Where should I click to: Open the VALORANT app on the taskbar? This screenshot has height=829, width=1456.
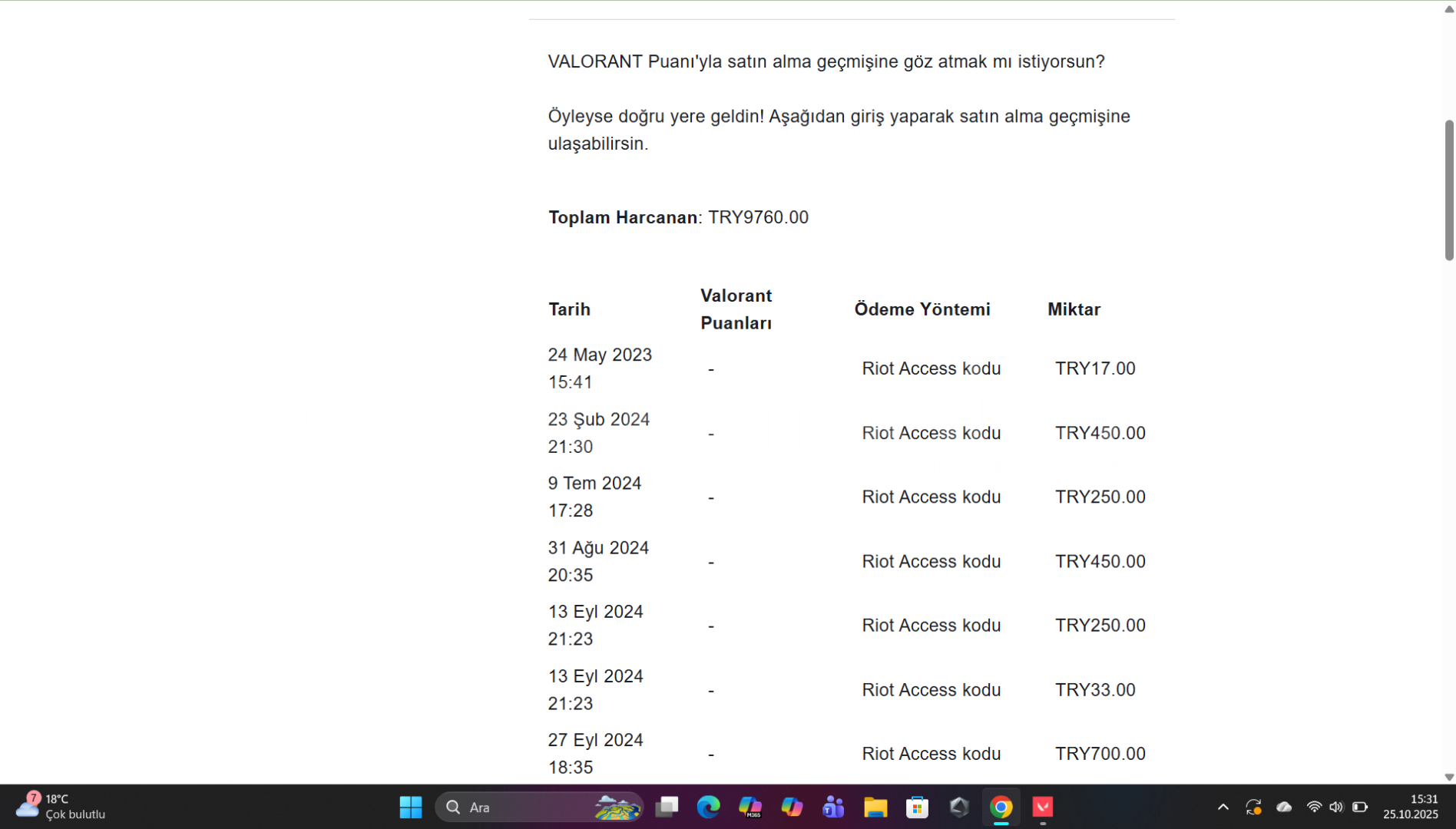pos(1042,807)
